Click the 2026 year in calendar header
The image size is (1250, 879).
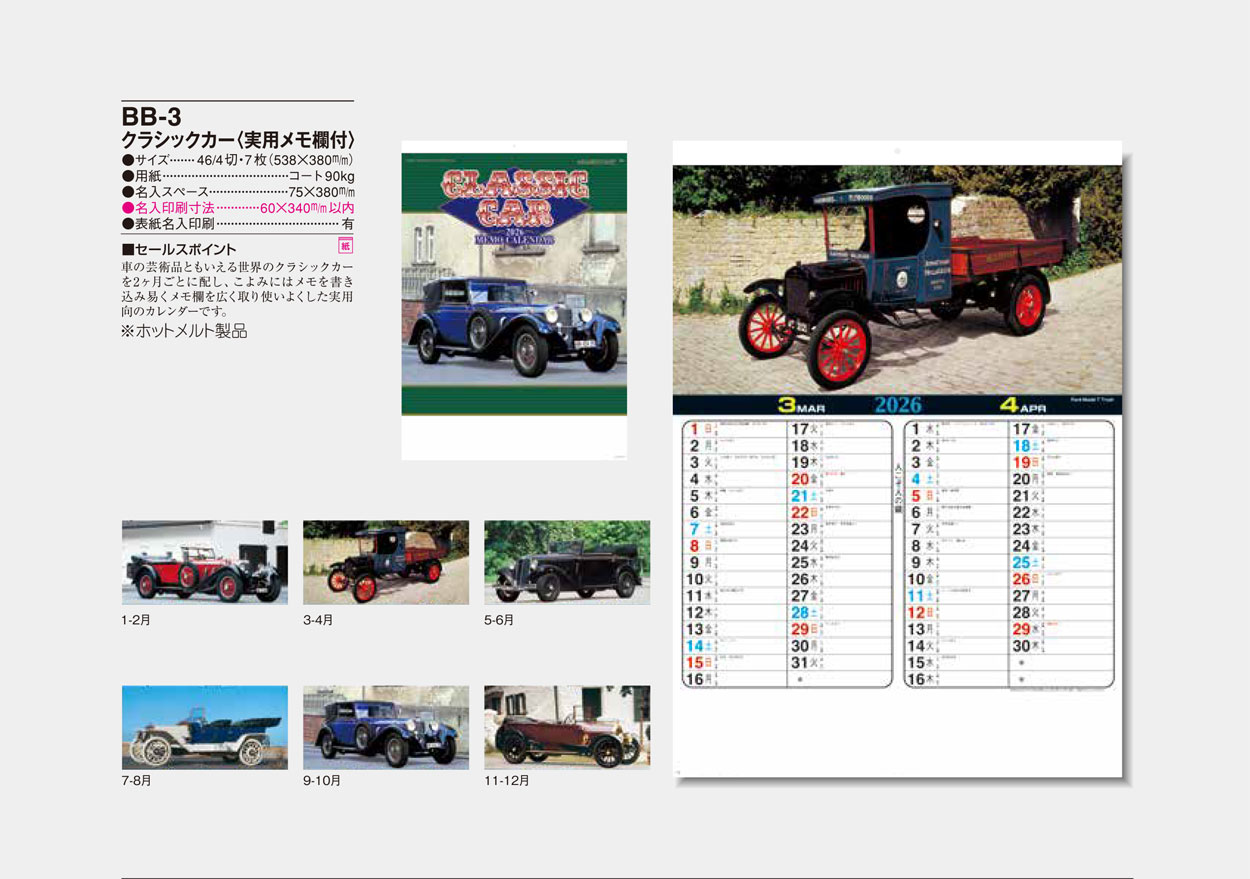point(897,406)
